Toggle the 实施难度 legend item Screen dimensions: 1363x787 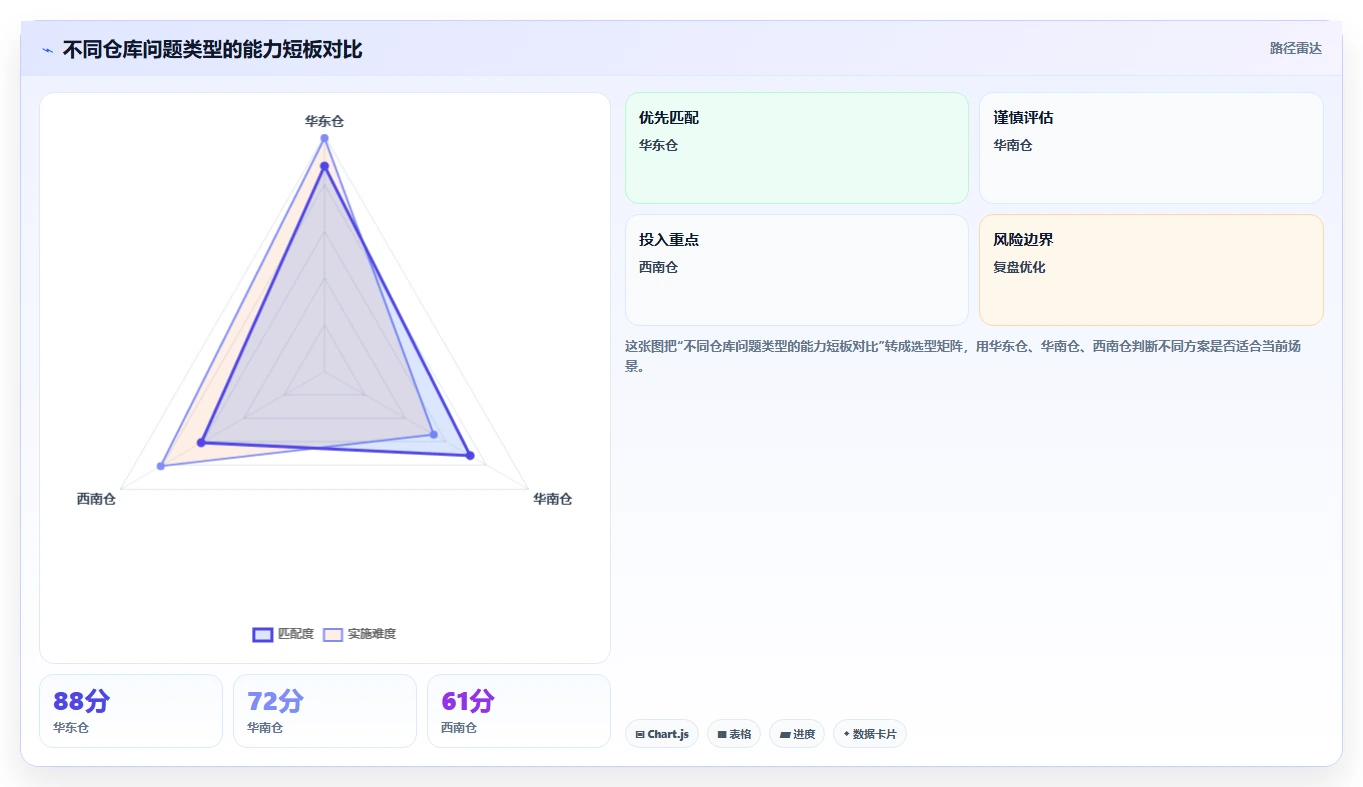click(x=360, y=634)
